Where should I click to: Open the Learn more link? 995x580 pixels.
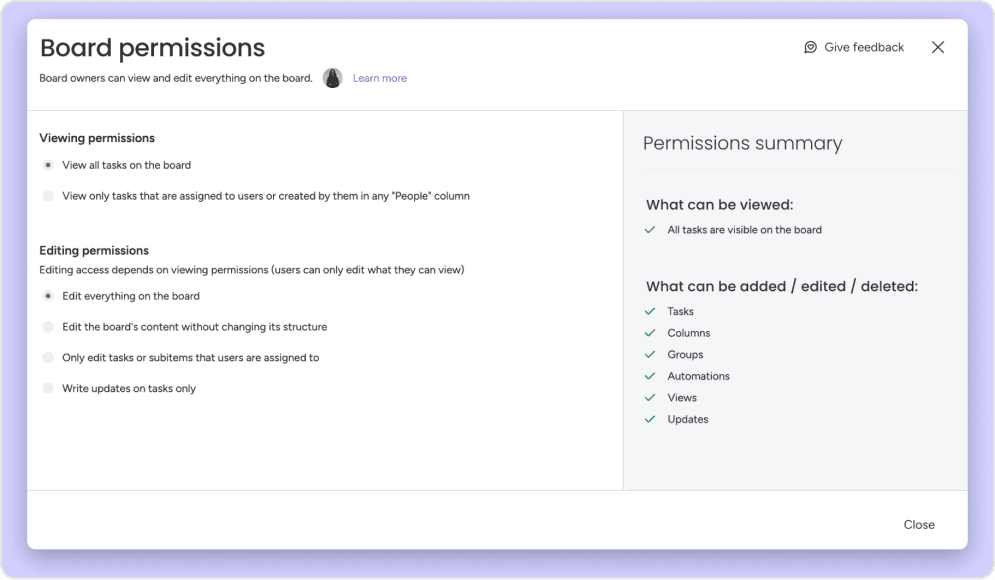tap(380, 78)
